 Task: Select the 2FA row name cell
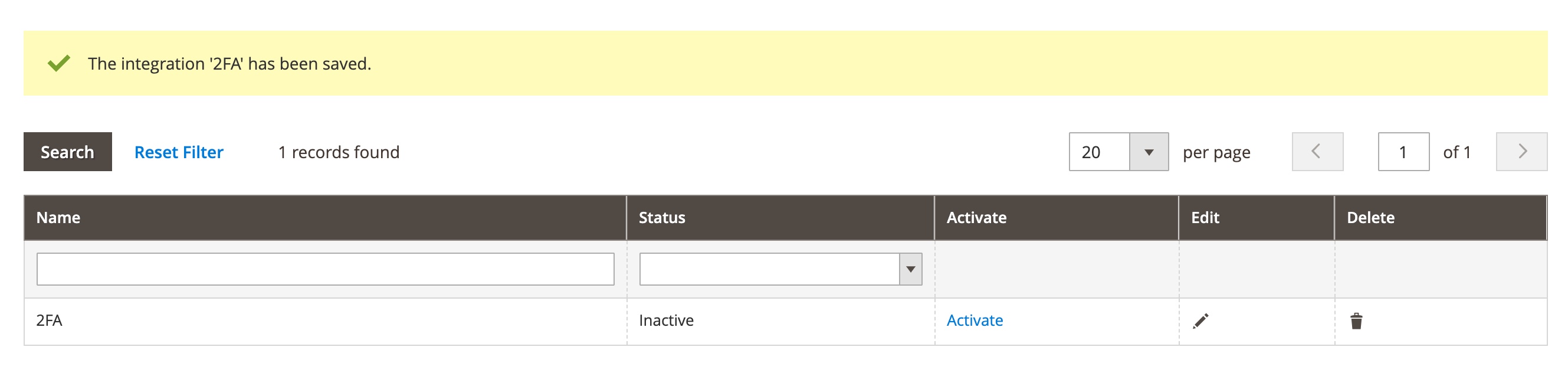[x=50, y=320]
